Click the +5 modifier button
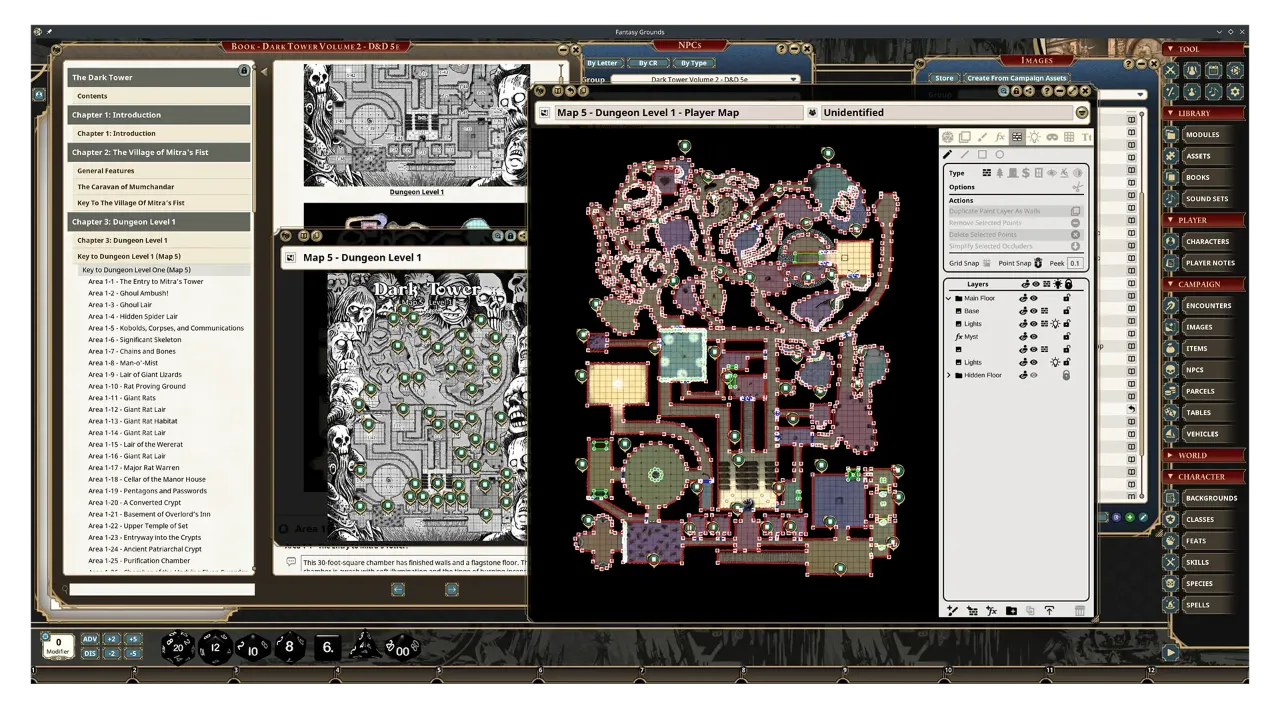This screenshot has width=1280, height=720. pyautogui.click(x=133, y=639)
